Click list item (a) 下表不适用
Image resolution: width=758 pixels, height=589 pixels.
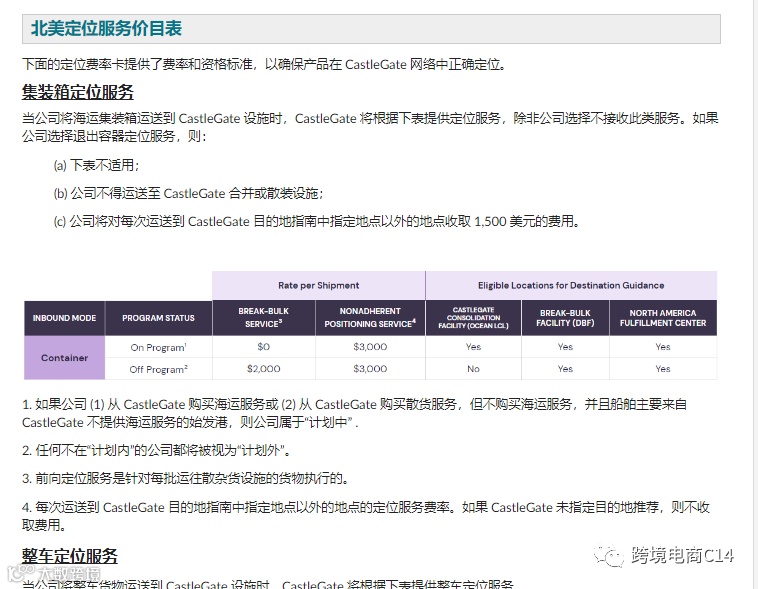pos(97,165)
